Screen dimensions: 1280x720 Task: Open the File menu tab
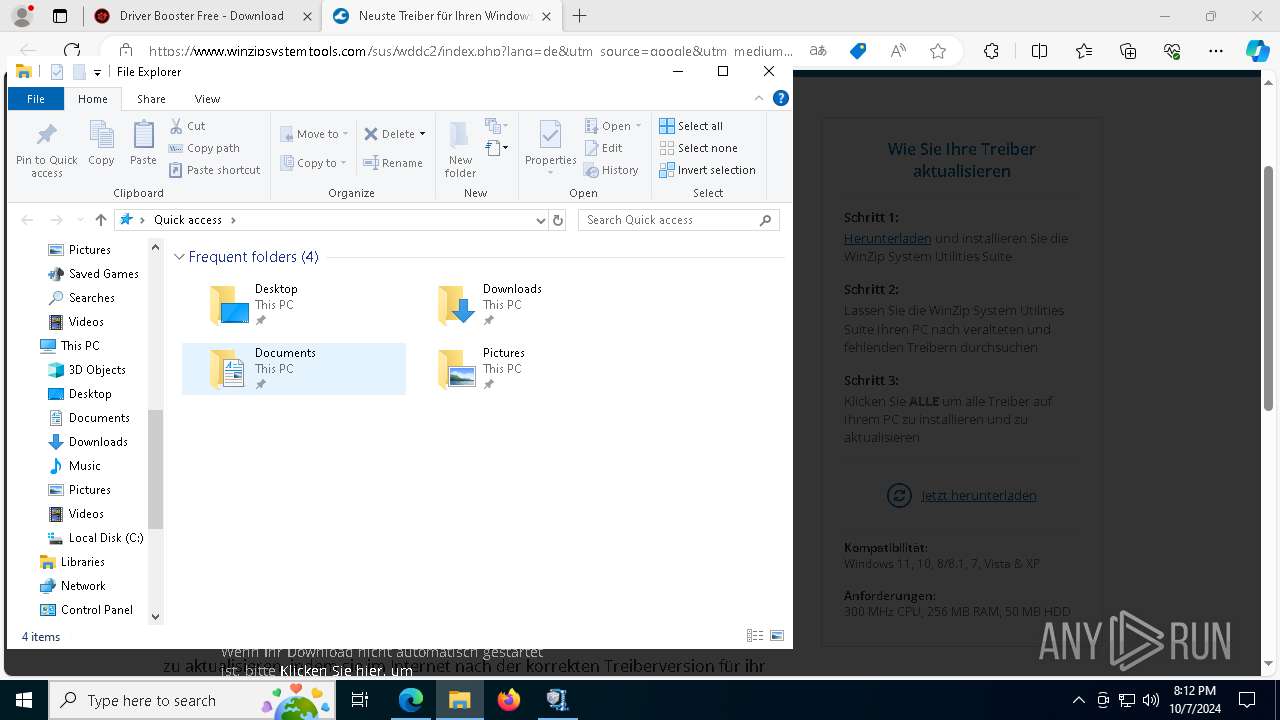point(36,99)
